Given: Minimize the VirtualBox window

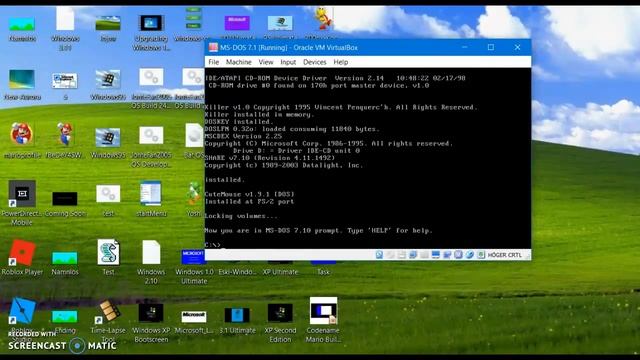Looking at the screenshot, I should (x=464, y=47).
